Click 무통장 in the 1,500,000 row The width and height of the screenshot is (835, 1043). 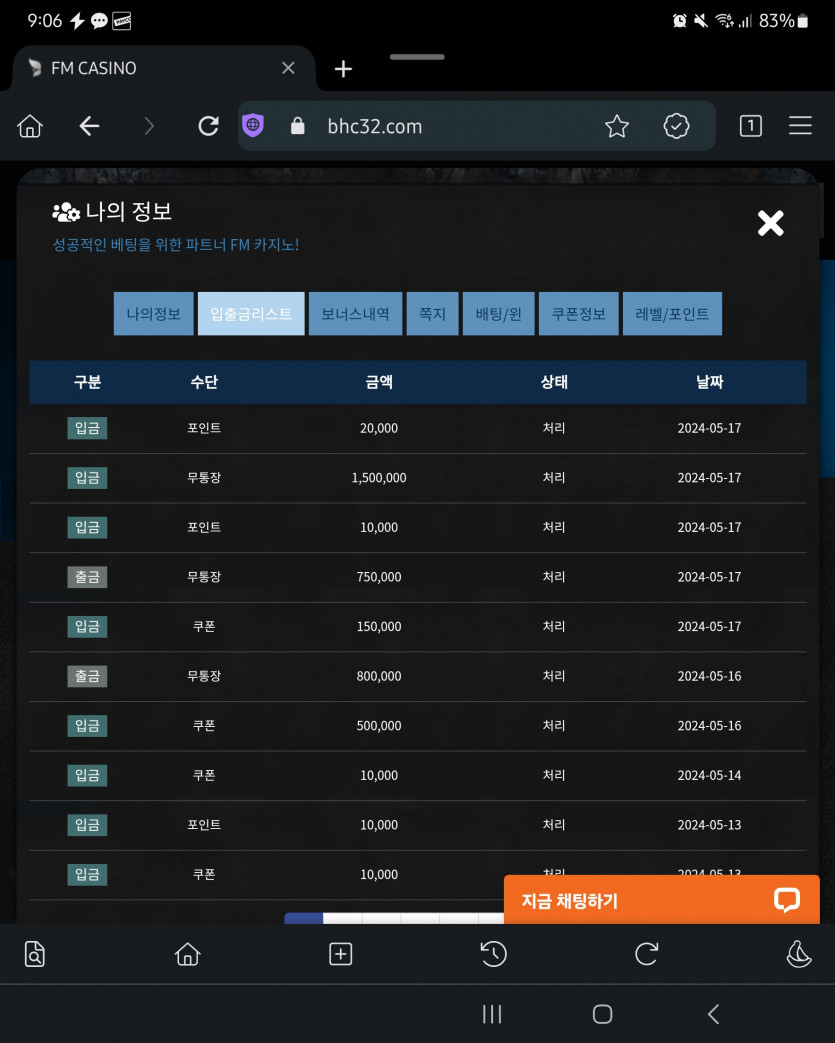click(x=204, y=478)
